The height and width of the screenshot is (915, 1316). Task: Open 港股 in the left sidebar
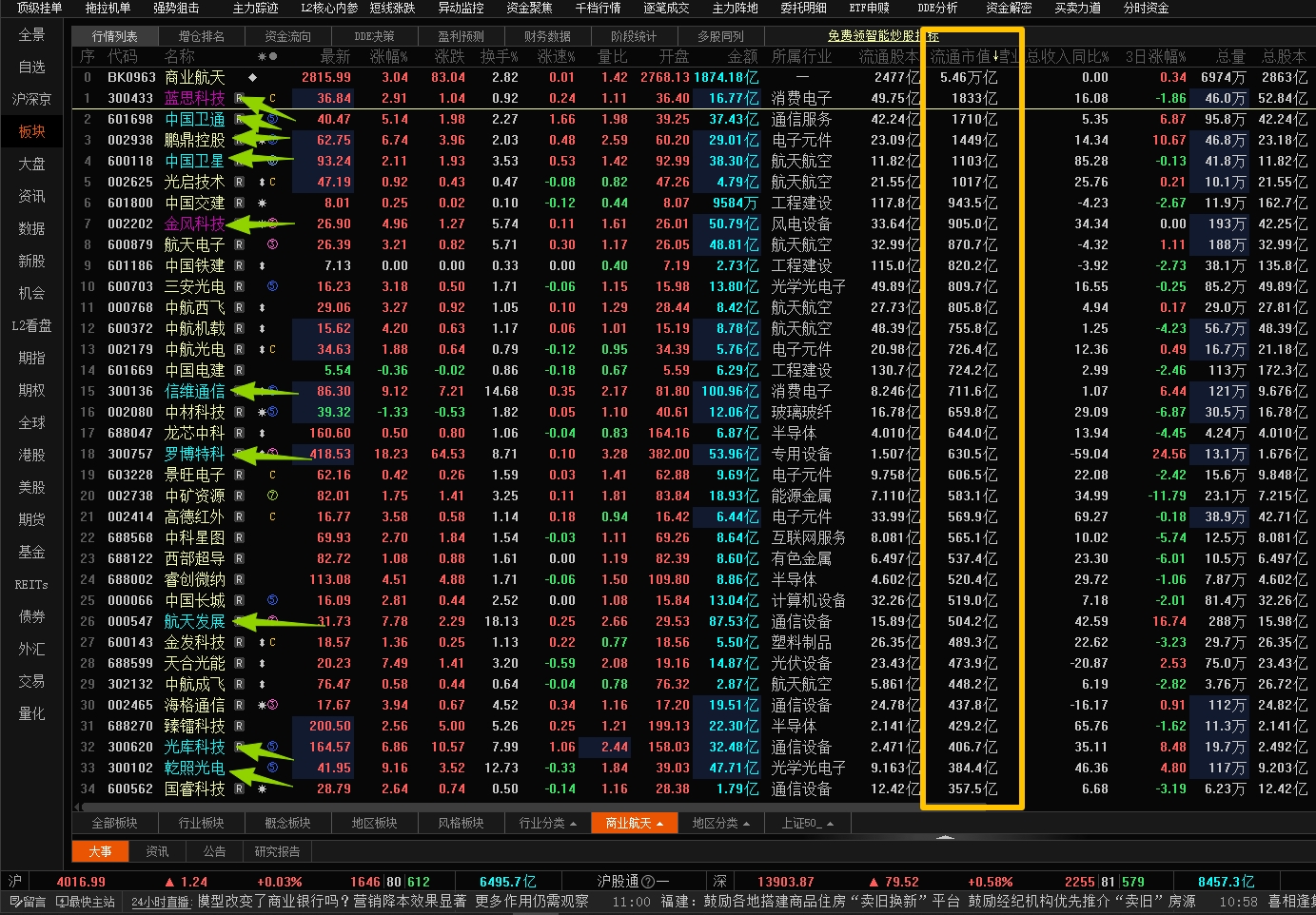point(31,455)
